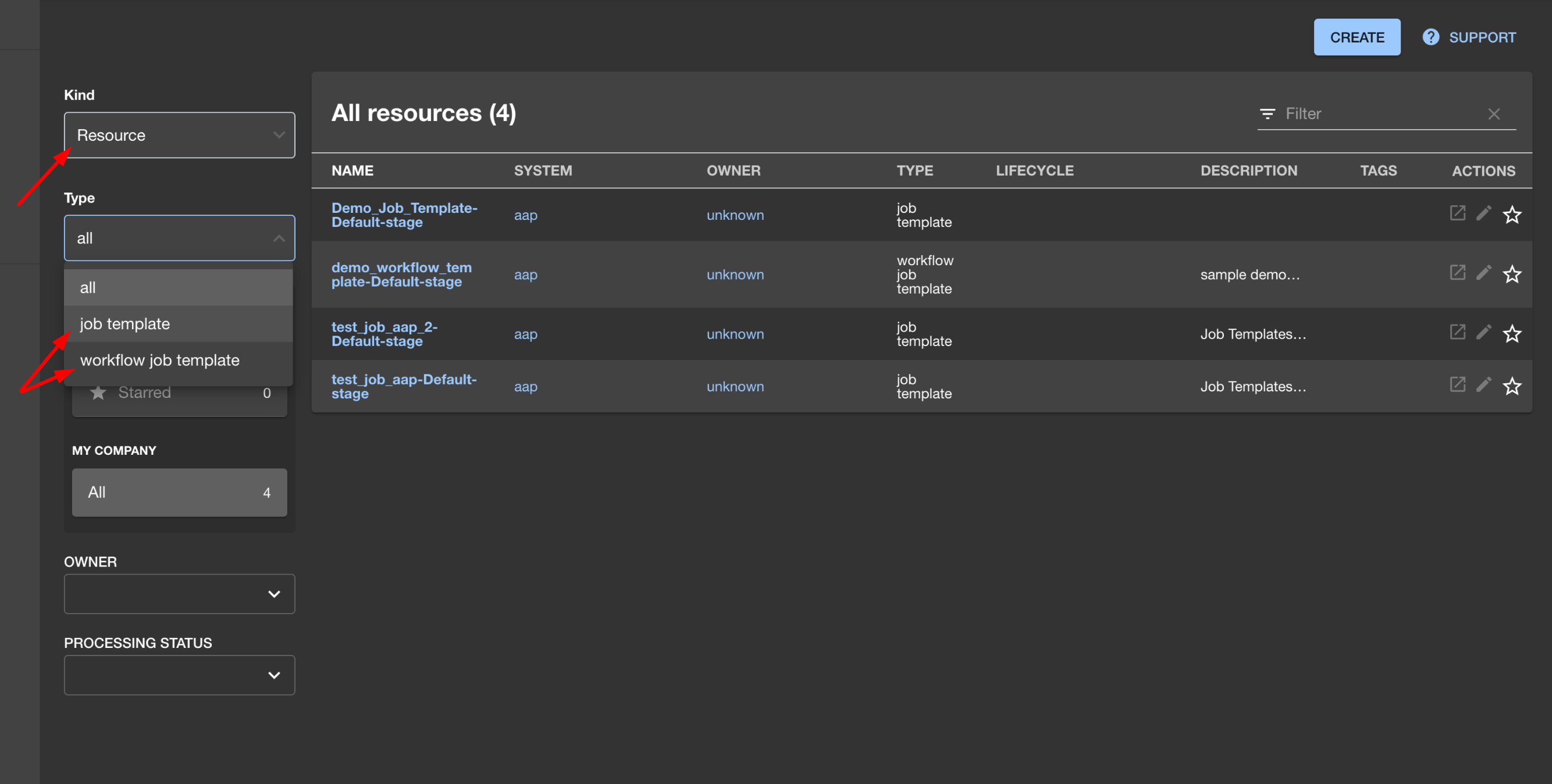This screenshot has width=1552, height=784.
Task: Sort by the SYSTEM column header
Action: [543, 170]
